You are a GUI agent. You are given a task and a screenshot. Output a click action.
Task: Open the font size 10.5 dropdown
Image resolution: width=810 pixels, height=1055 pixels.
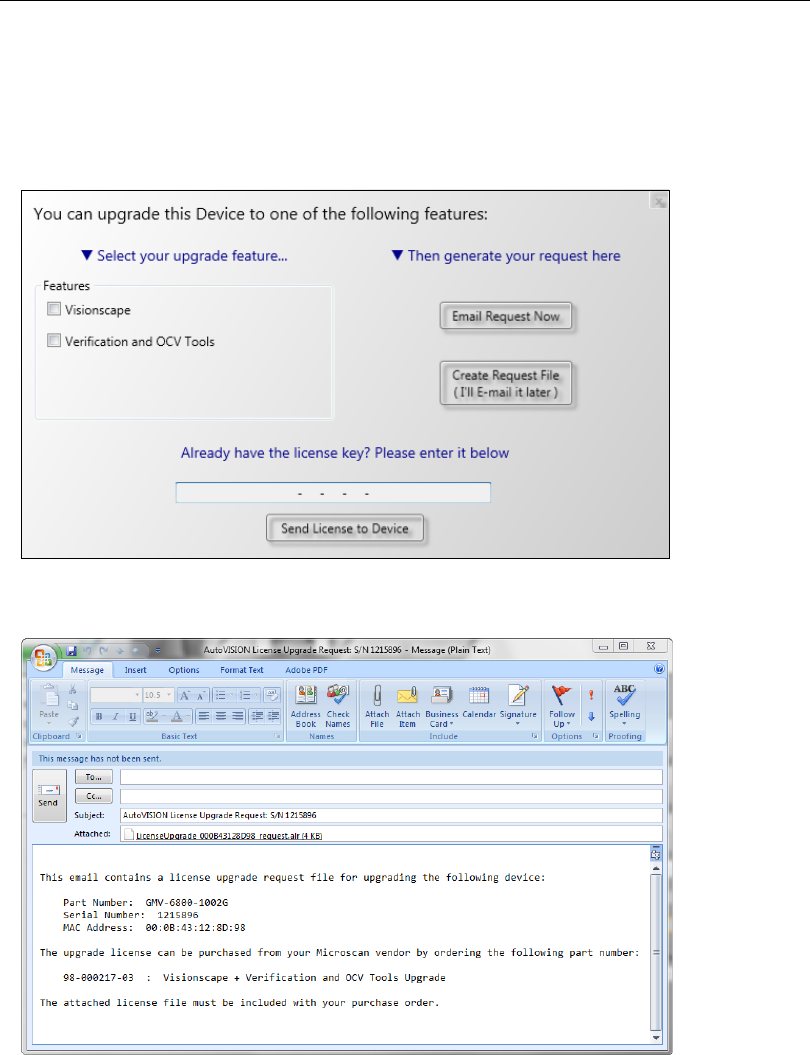[169, 695]
